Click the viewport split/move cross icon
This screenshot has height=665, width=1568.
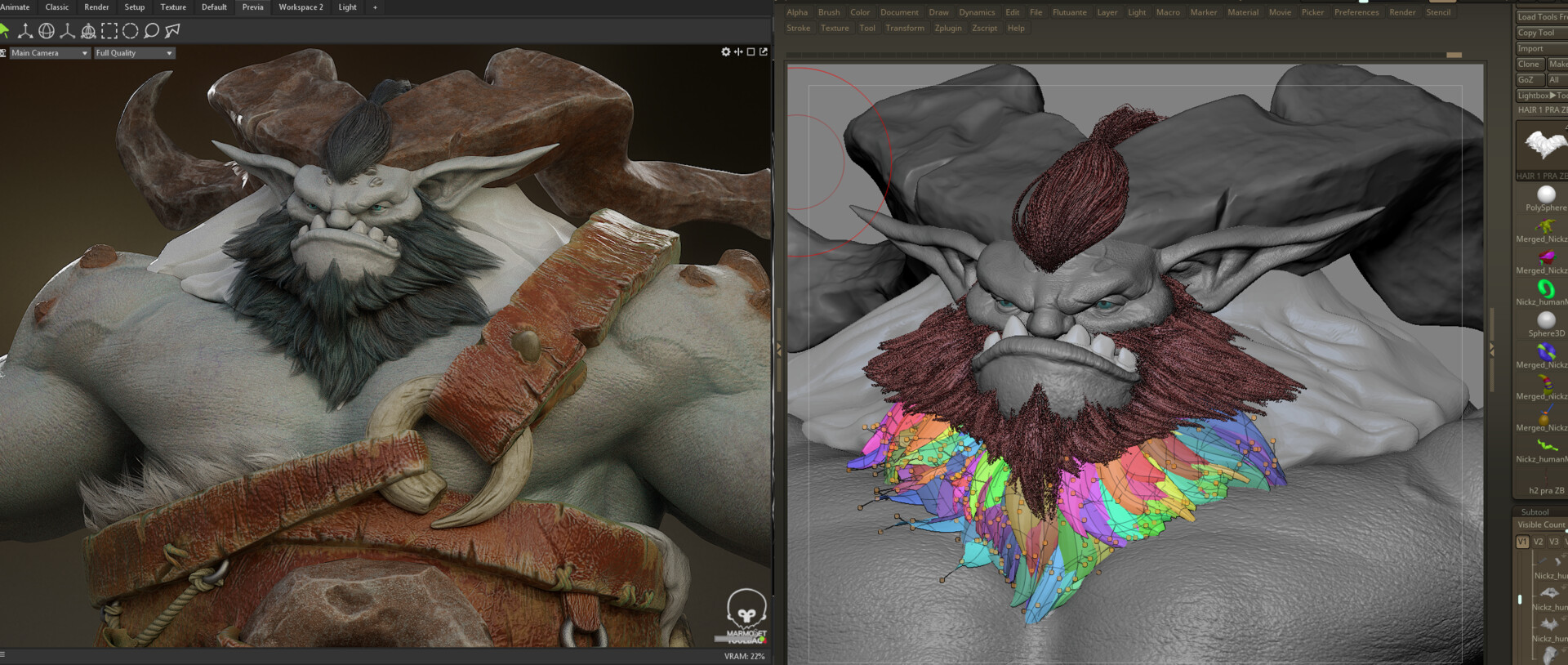738,51
